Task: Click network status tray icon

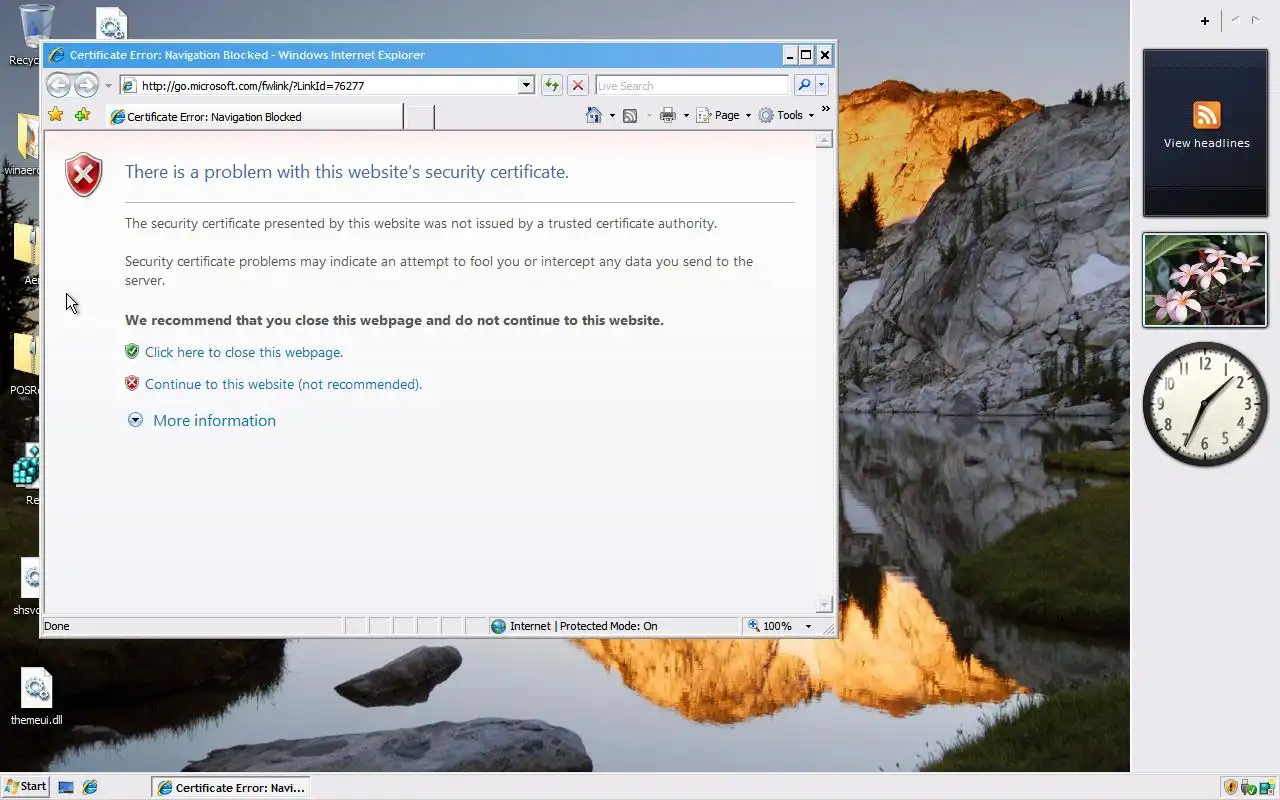Action: coord(1248,788)
